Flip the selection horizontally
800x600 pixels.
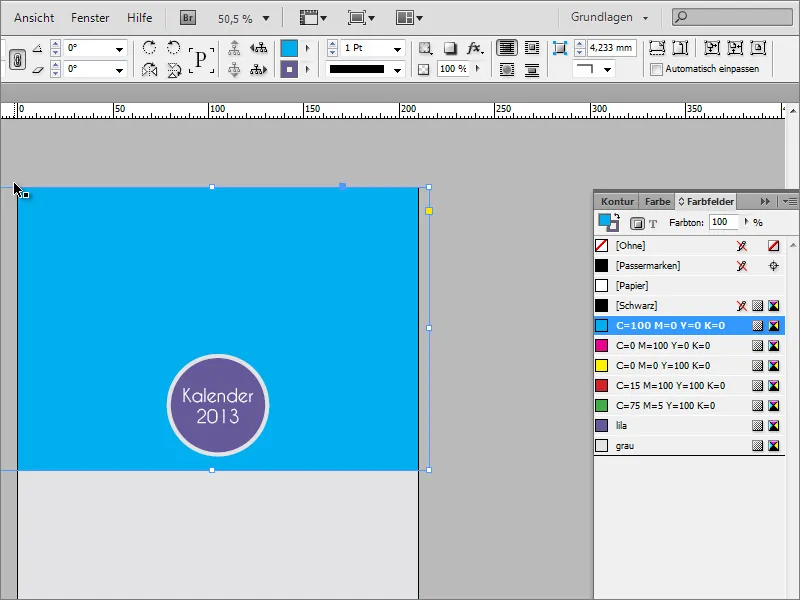coord(149,69)
